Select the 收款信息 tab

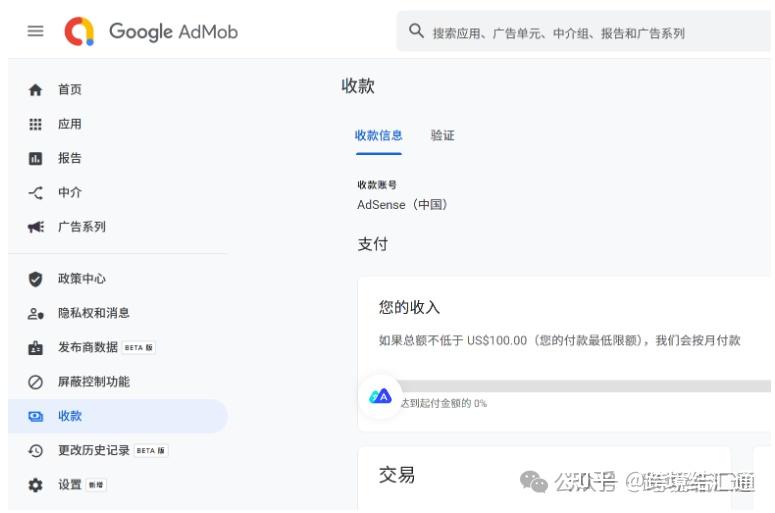[x=379, y=135]
